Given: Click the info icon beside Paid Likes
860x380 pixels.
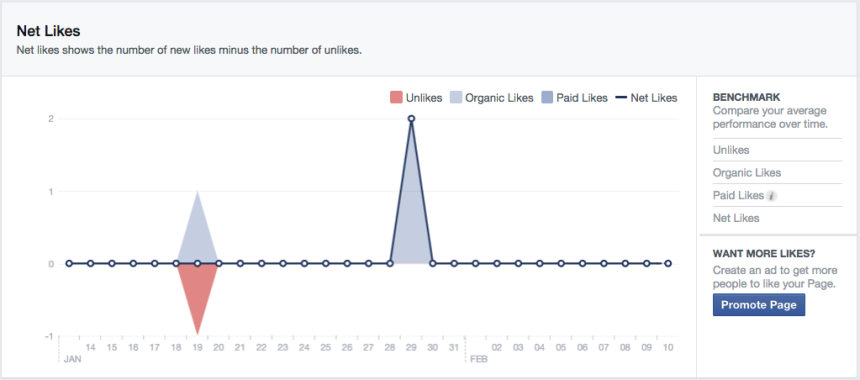Looking at the screenshot, I should coord(772,196).
